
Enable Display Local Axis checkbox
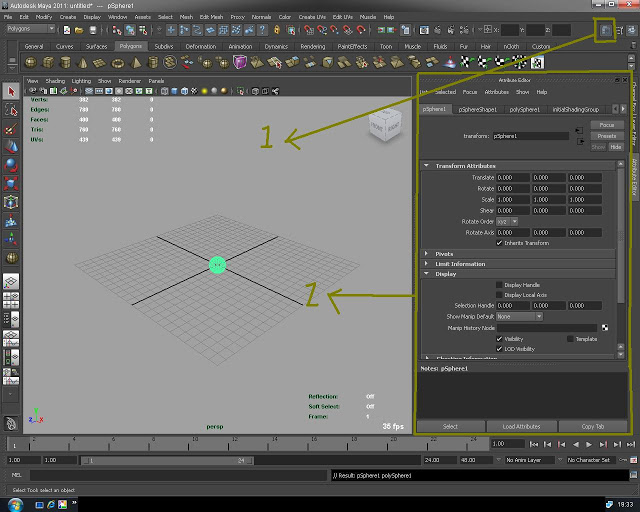coord(499,295)
